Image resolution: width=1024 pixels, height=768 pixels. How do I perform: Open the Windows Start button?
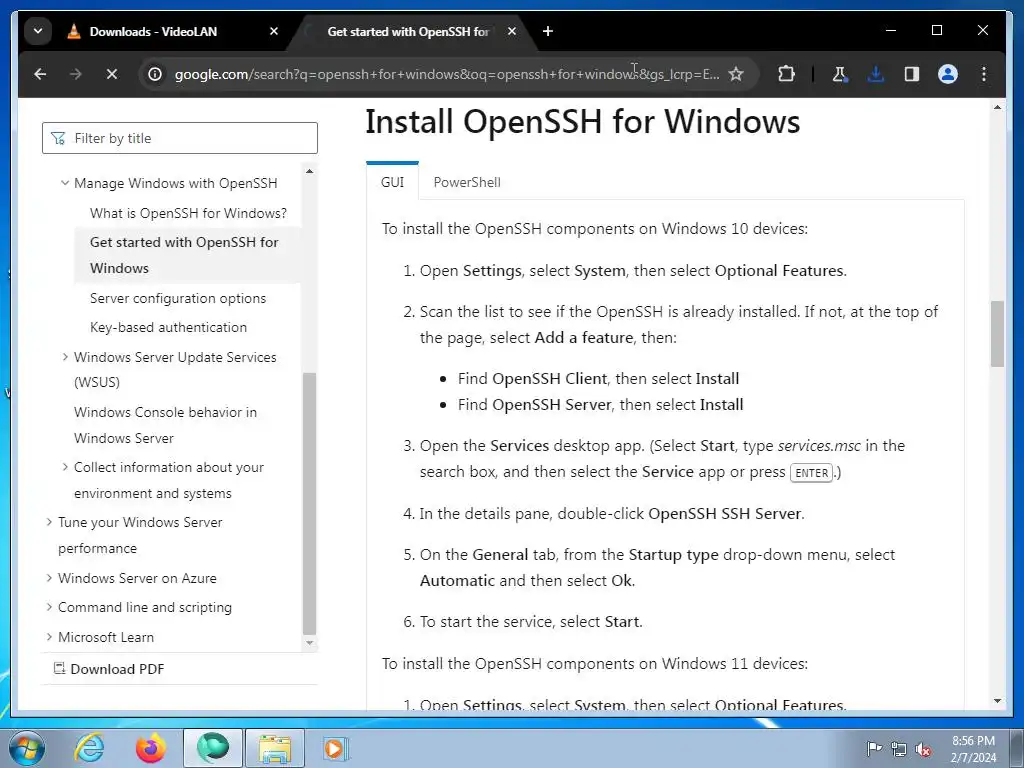pyautogui.click(x=26, y=748)
